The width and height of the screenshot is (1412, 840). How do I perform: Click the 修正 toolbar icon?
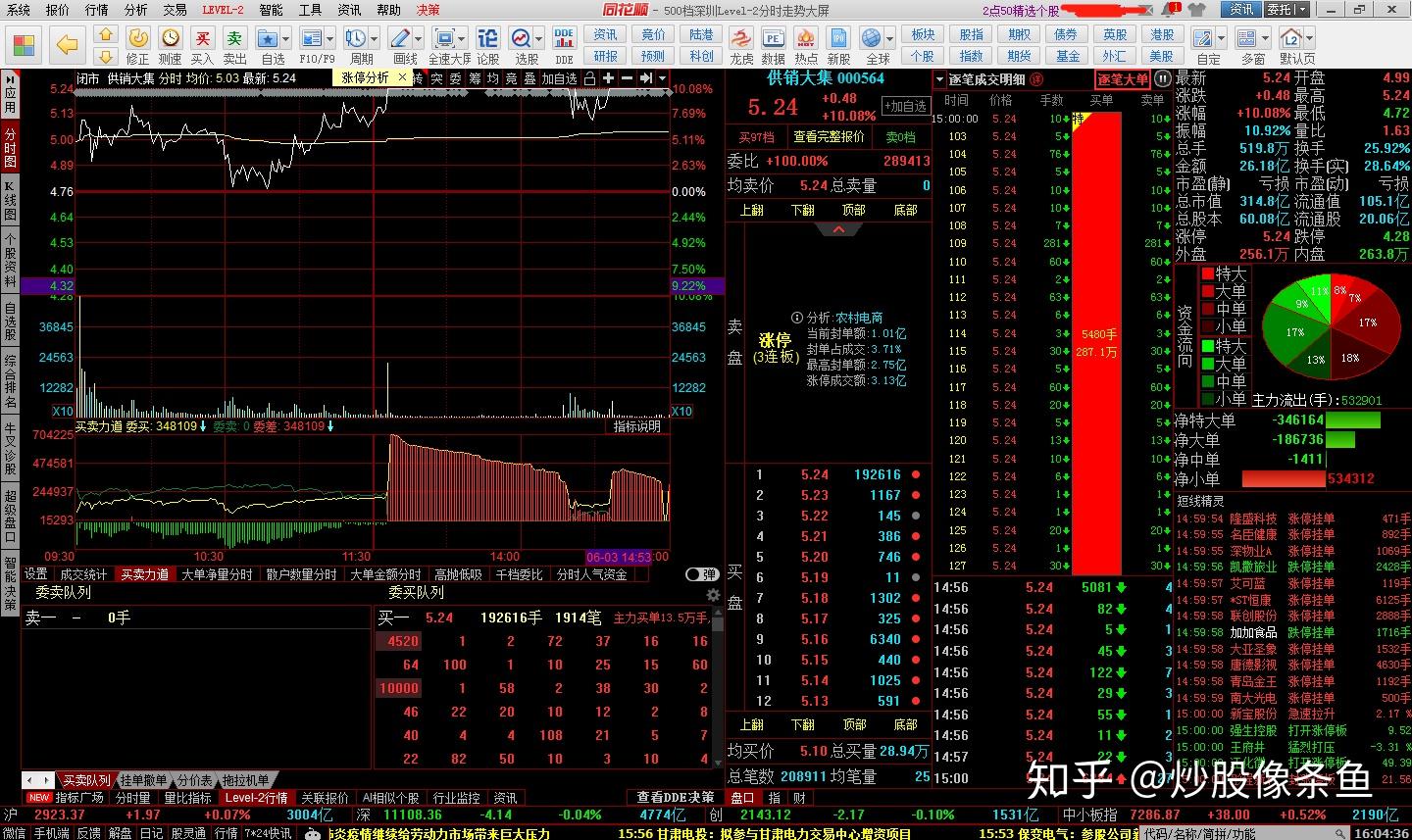point(137,38)
